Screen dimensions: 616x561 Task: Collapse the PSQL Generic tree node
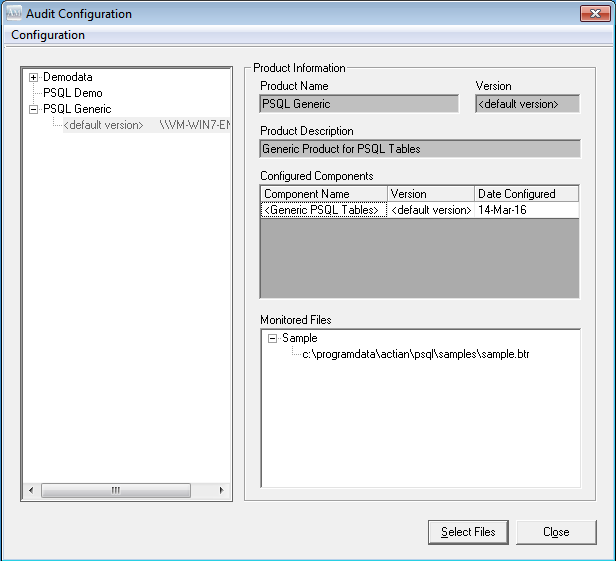click(34, 109)
